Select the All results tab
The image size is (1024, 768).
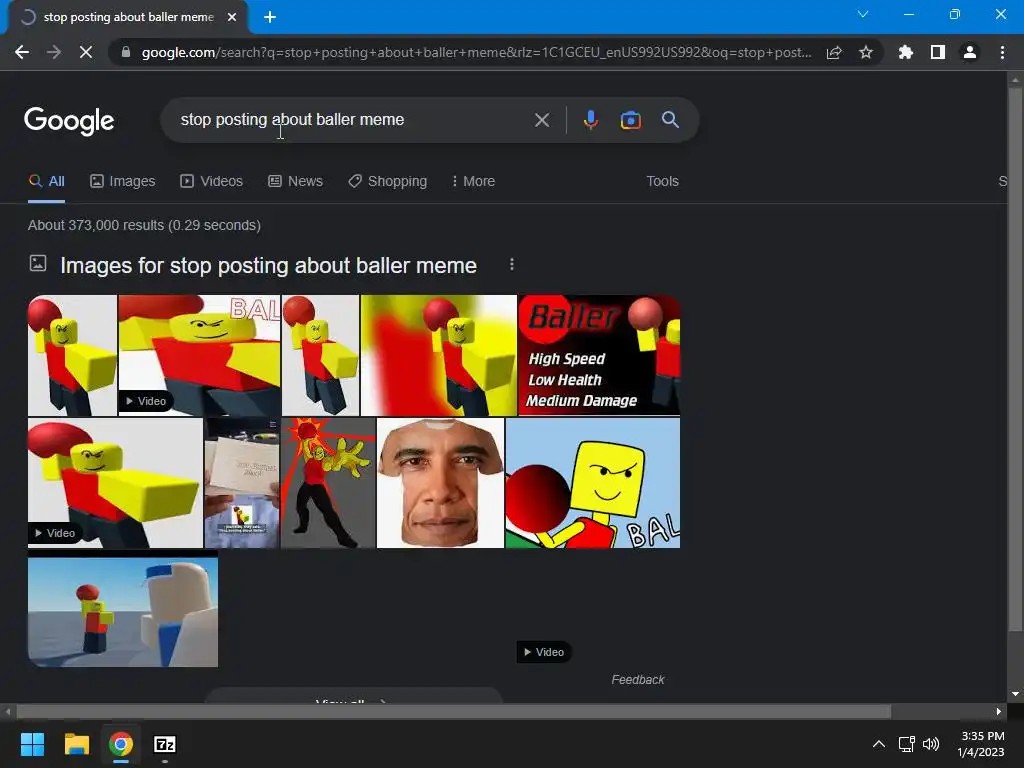pos(46,181)
